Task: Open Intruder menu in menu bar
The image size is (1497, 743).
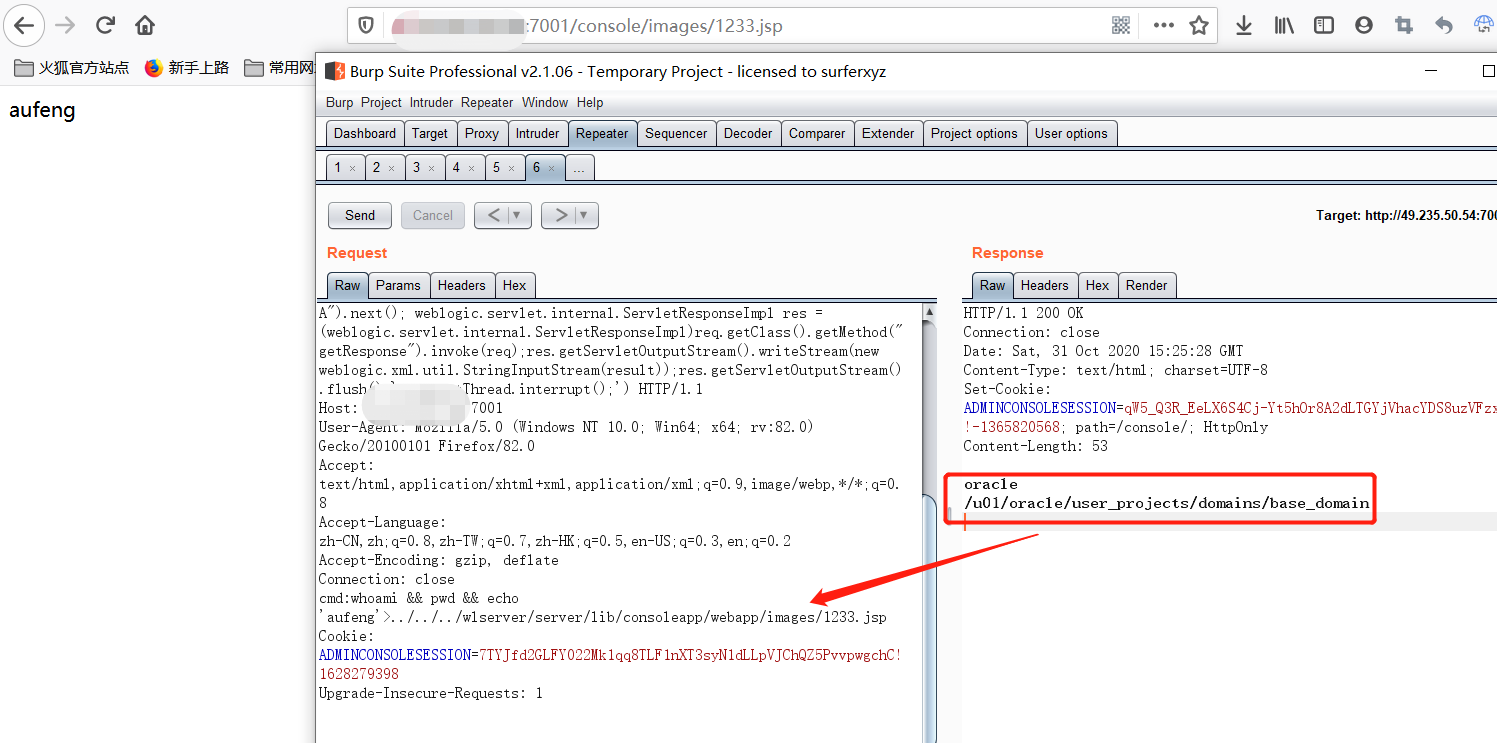Action: click(430, 102)
